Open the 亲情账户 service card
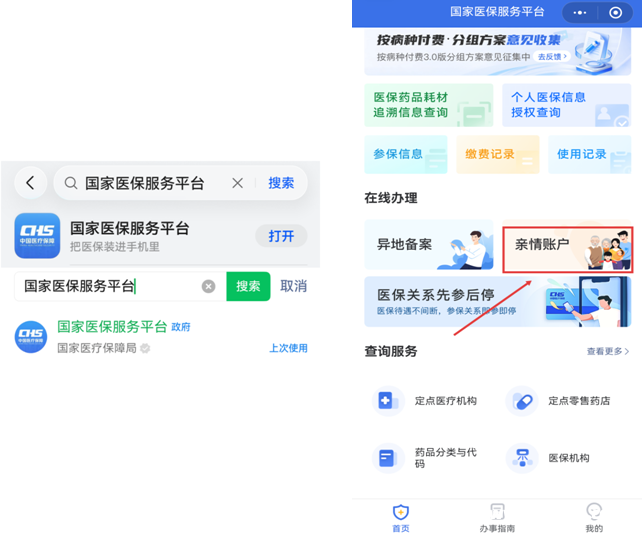 tap(568, 249)
